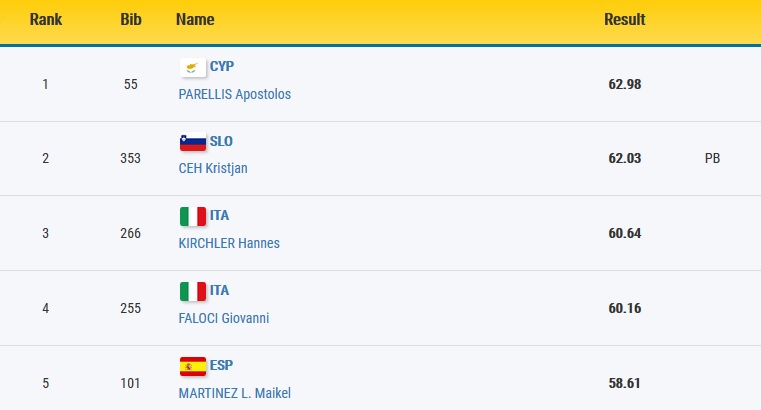Click the Slovenia flag icon
Viewport: 761px width, 410px height.
click(x=193, y=142)
